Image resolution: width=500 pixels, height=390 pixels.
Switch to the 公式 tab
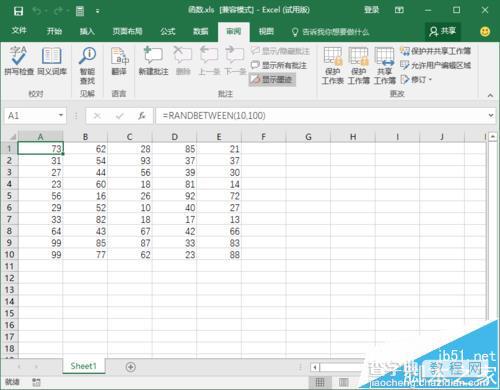168,31
